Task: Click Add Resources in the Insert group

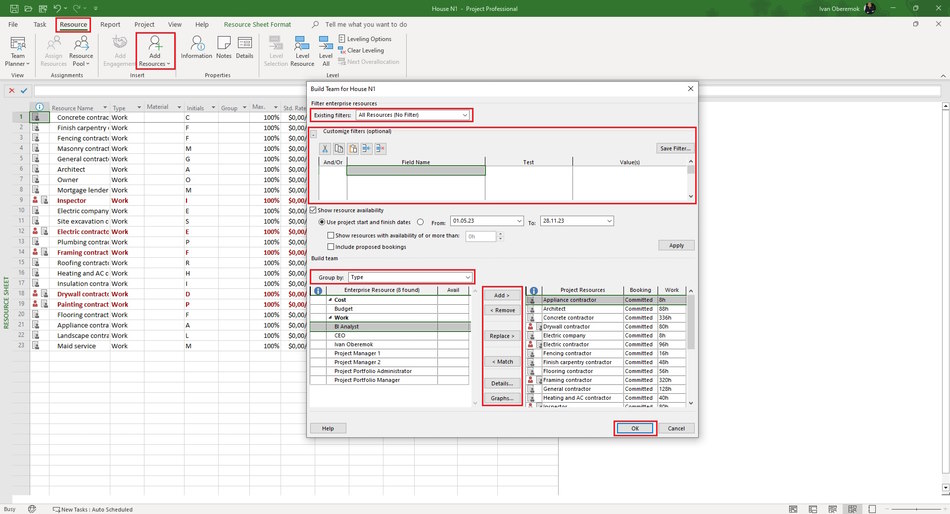Action: pos(155,52)
